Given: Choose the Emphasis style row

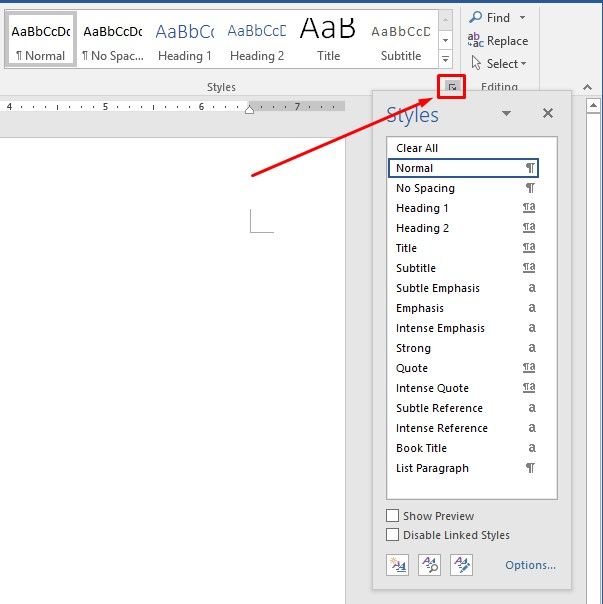Looking at the screenshot, I should (463, 308).
